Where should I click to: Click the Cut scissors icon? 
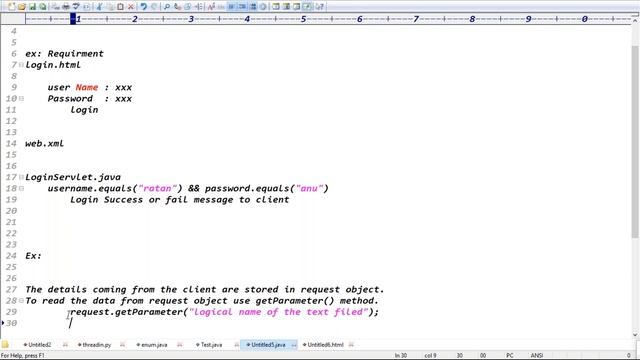coord(99,7)
